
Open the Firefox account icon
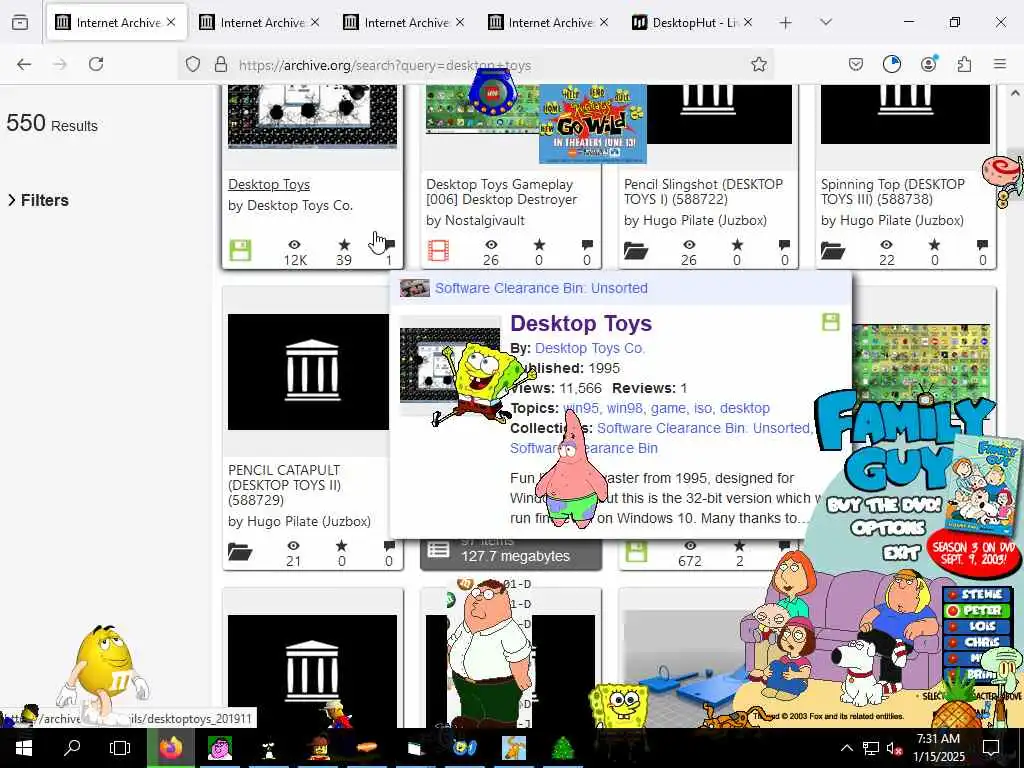pyautogui.click(x=929, y=63)
